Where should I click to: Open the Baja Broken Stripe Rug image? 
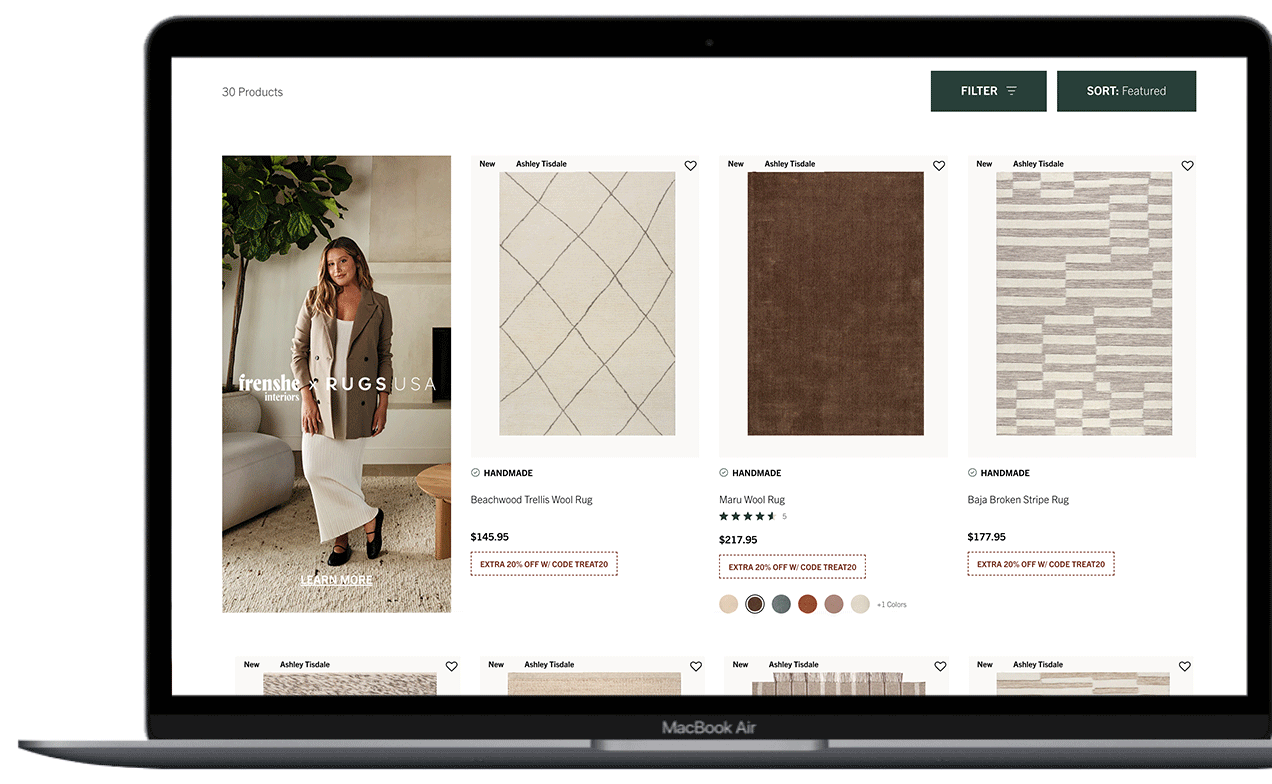[x=1084, y=304]
